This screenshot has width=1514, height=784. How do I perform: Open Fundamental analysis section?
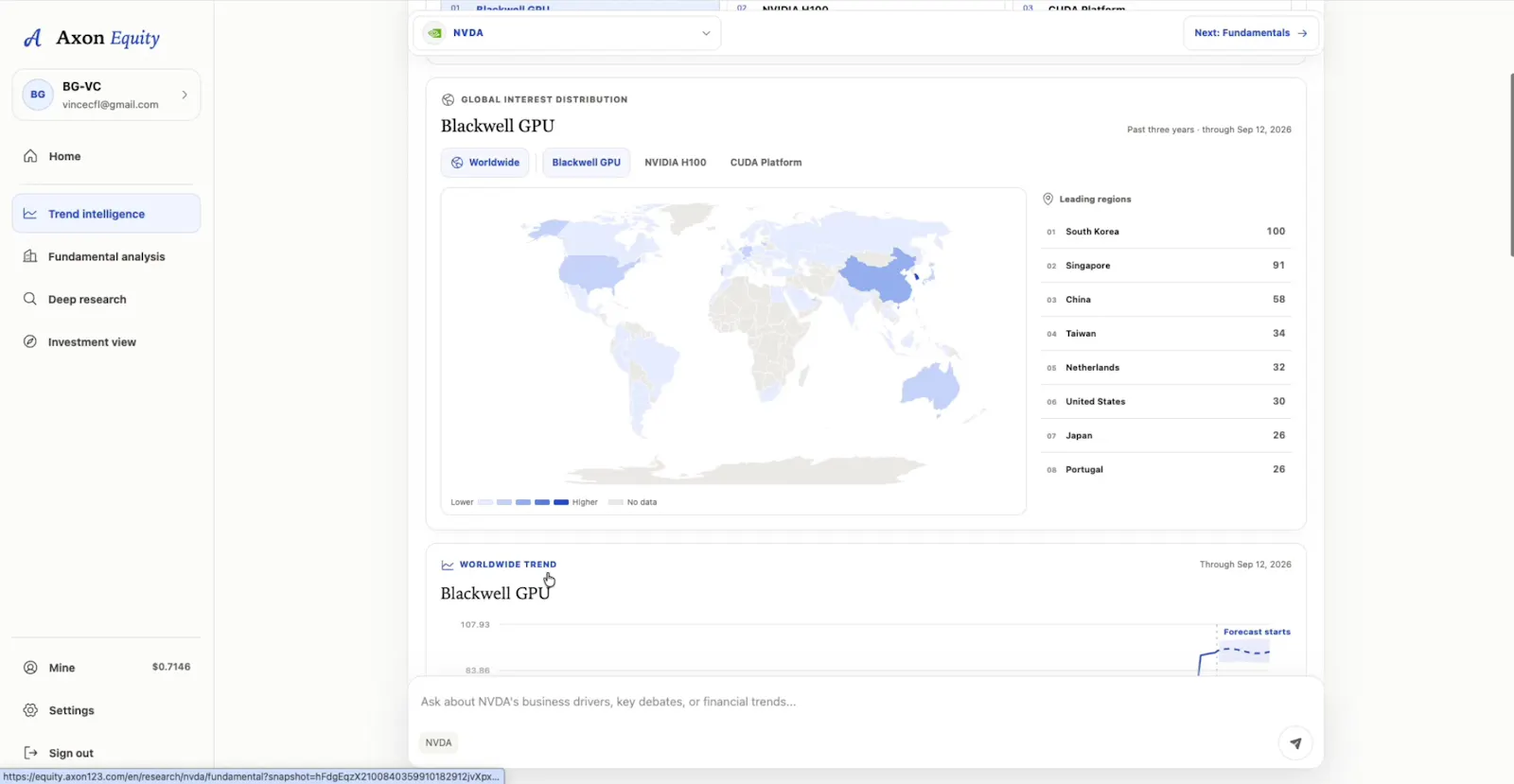[x=106, y=256]
